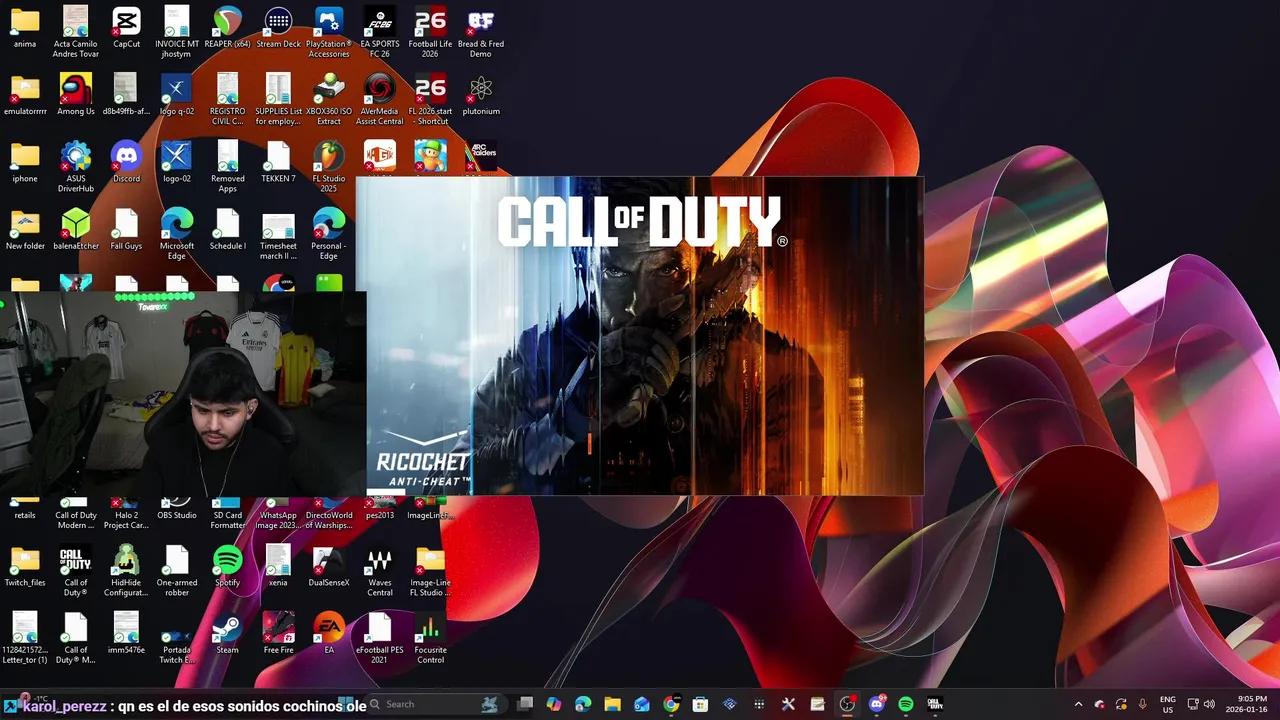Open ENG US language switcher
The image size is (1280, 720).
click(x=1168, y=704)
